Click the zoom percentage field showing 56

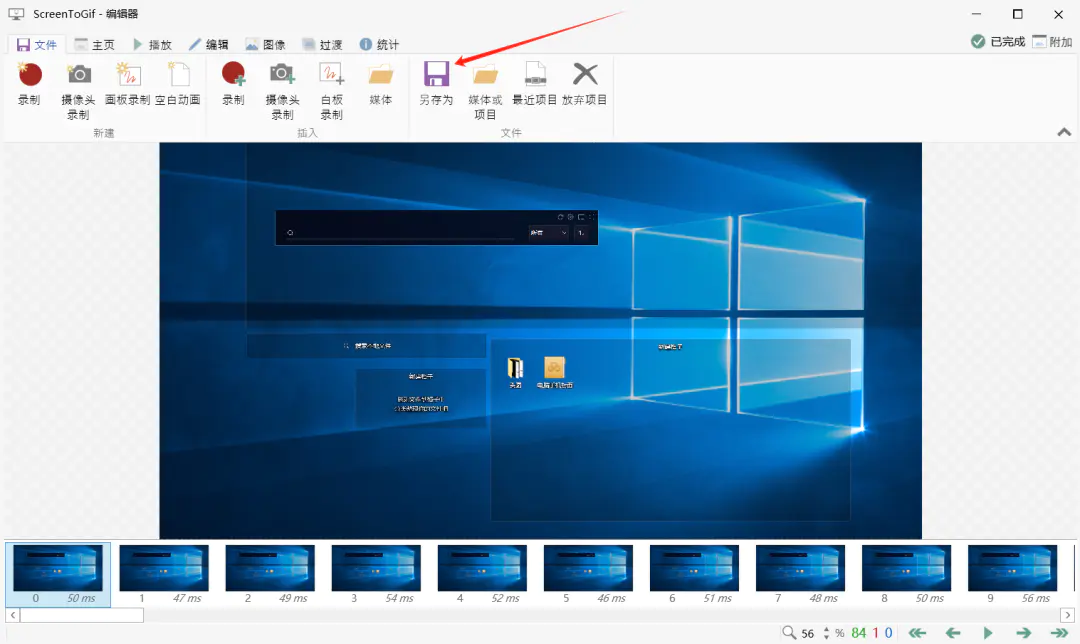[808, 633]
